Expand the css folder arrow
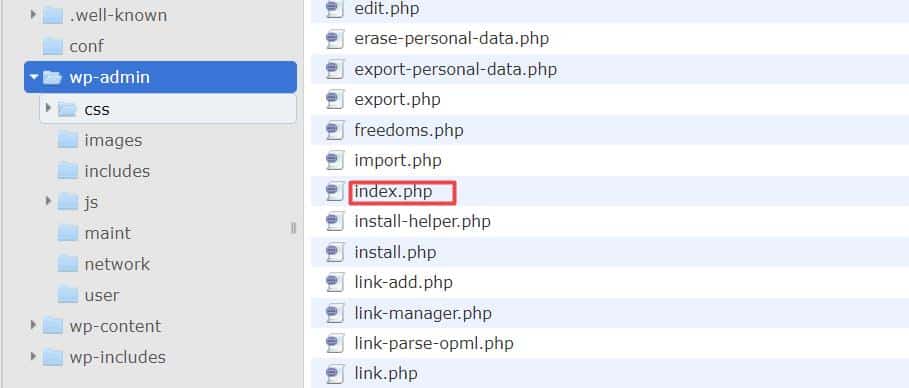The width and height of the screenshot is (909, 388). point(49,108)
